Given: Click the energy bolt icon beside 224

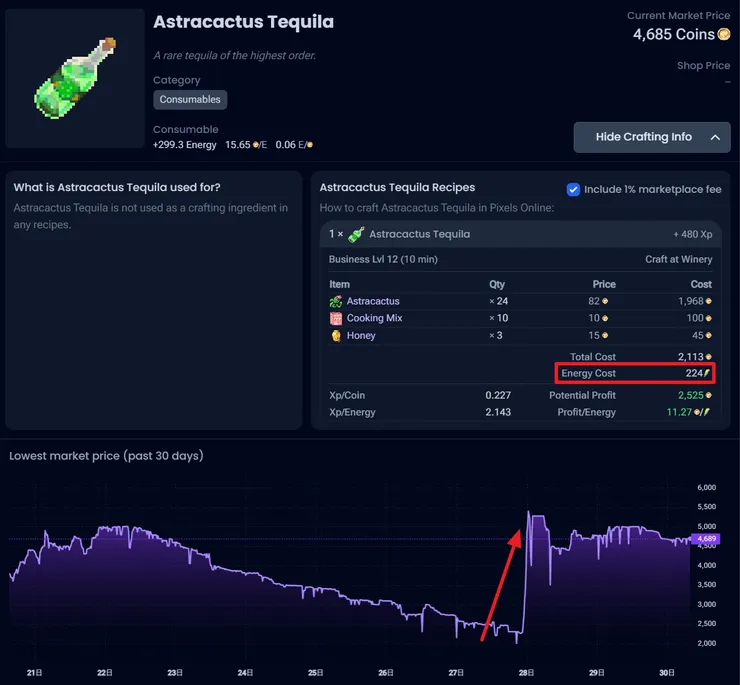Looking at the screenshot, I should click(x=706, y=373).
